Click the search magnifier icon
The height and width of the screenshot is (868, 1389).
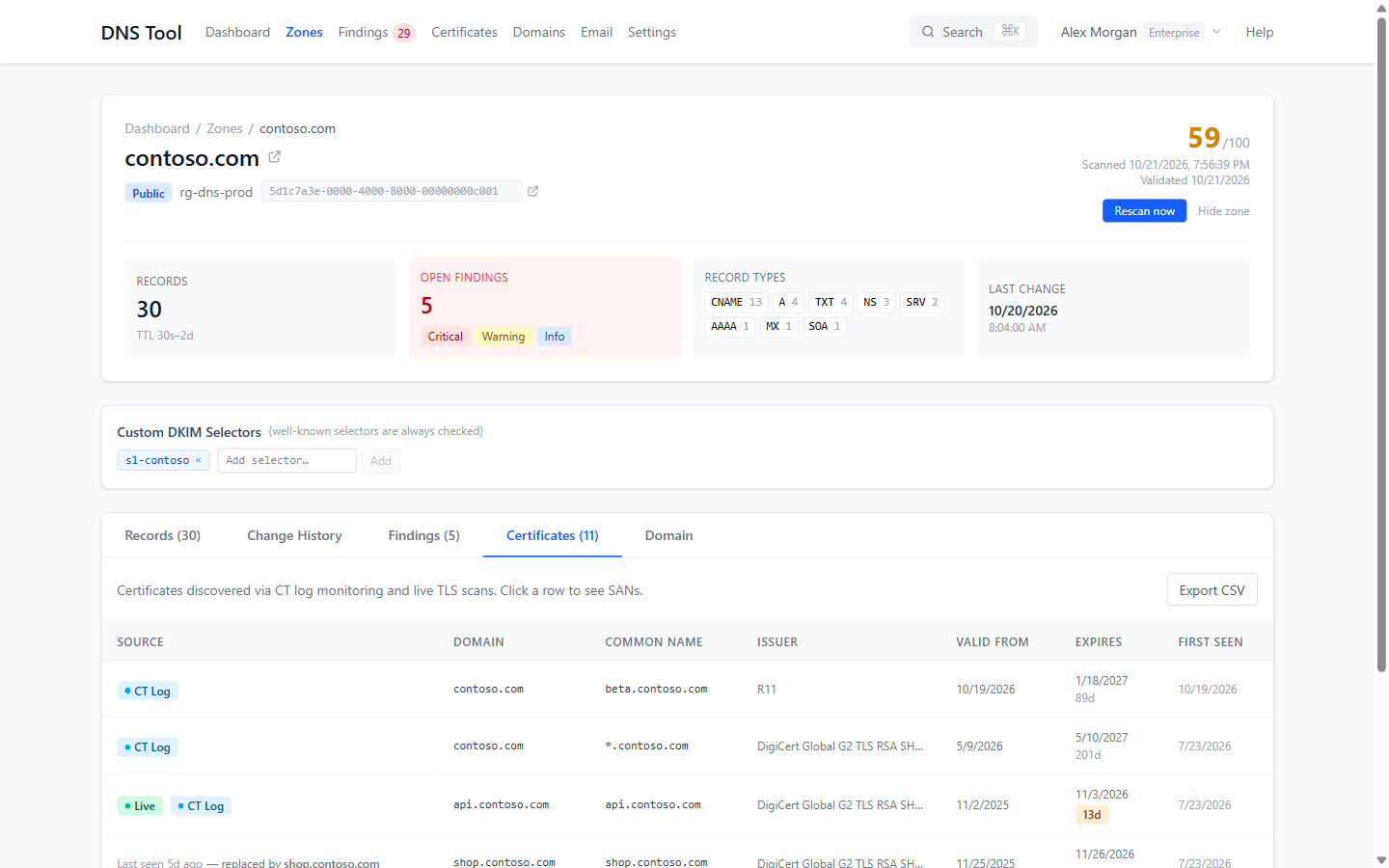click(x=928, y=32)
